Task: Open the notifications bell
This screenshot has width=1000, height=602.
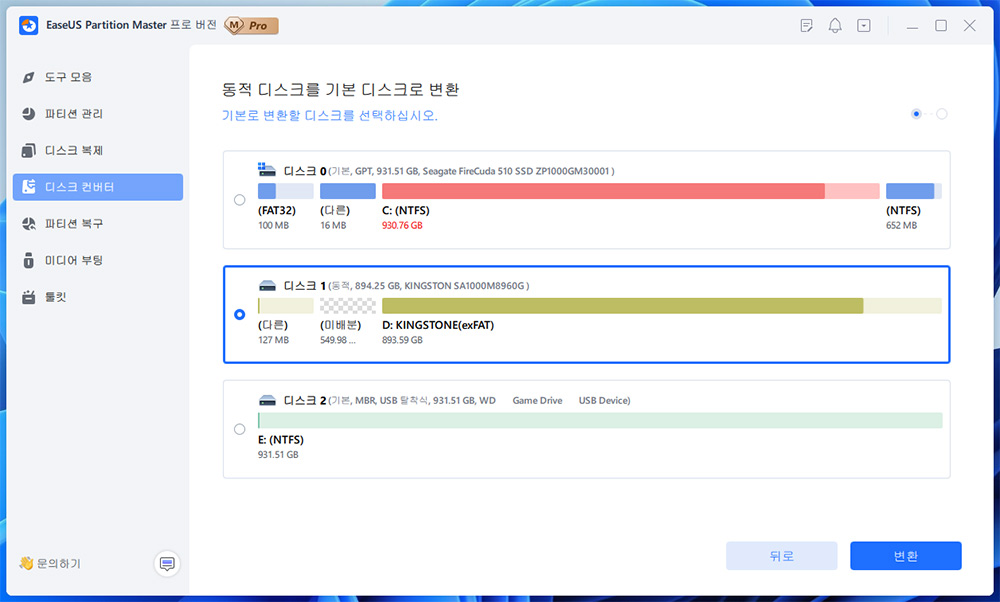Action: tap(835, 26)
